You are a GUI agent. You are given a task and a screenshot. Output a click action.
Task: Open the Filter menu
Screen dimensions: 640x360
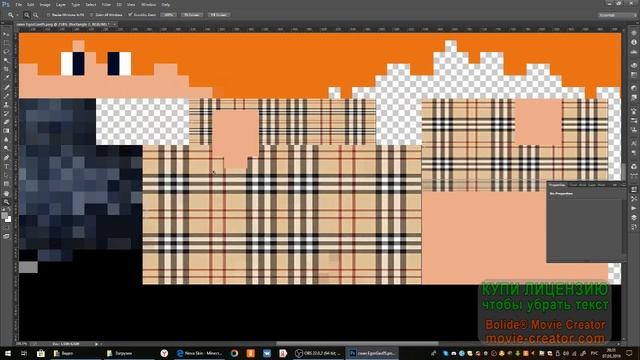106,4
